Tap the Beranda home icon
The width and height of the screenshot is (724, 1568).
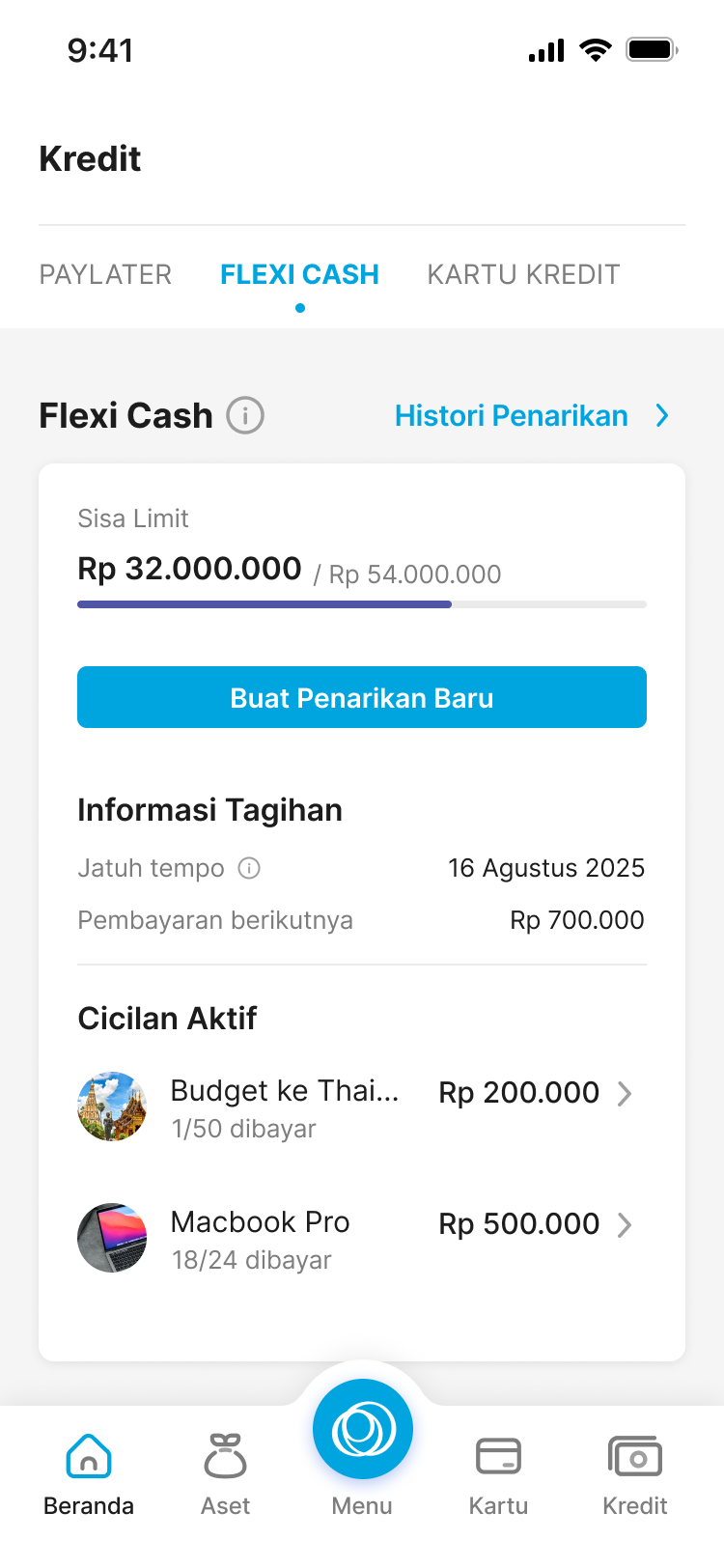click(x=89, y=1456)
